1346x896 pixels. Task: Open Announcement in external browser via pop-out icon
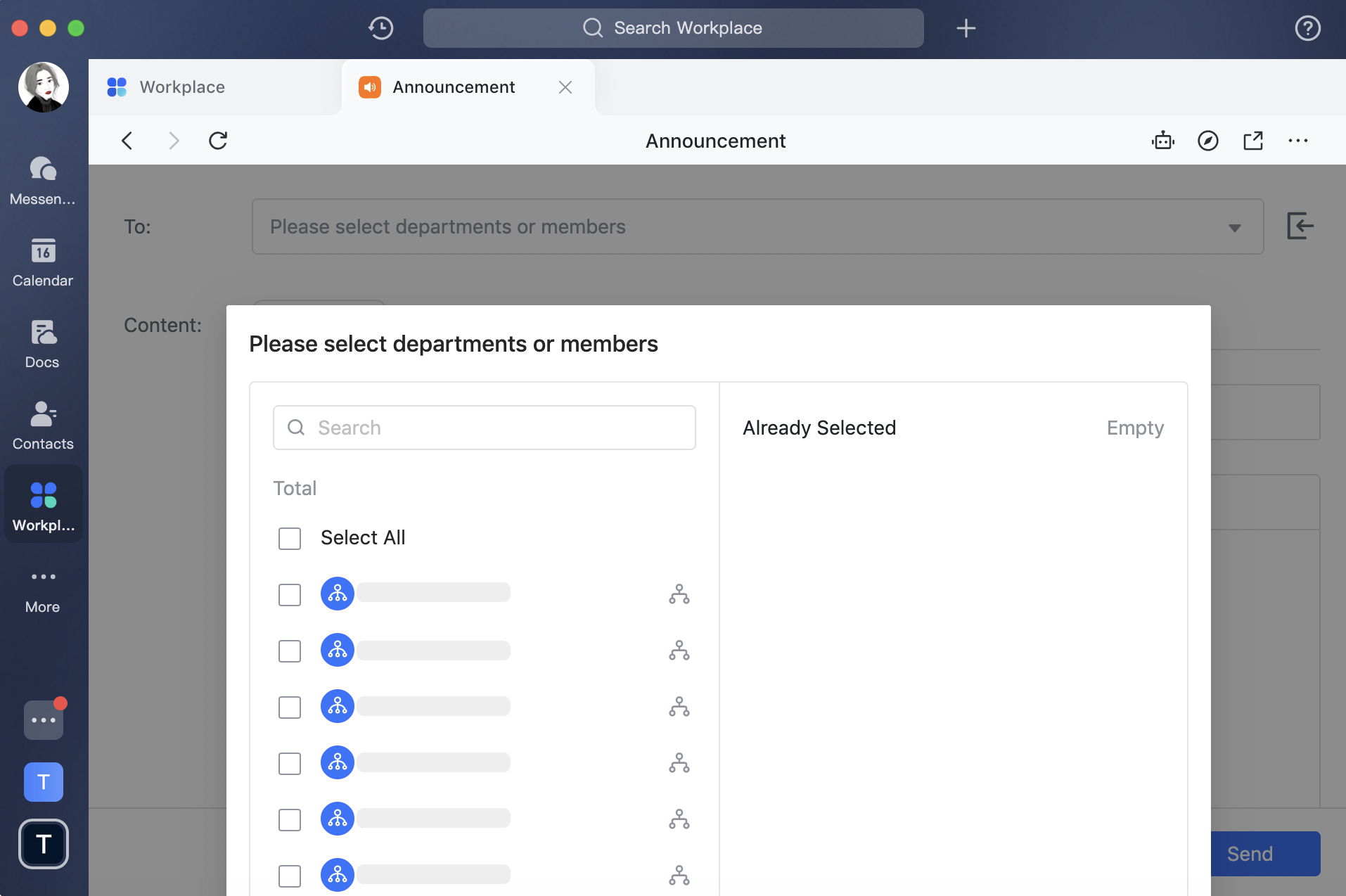tap(1253, 141)
